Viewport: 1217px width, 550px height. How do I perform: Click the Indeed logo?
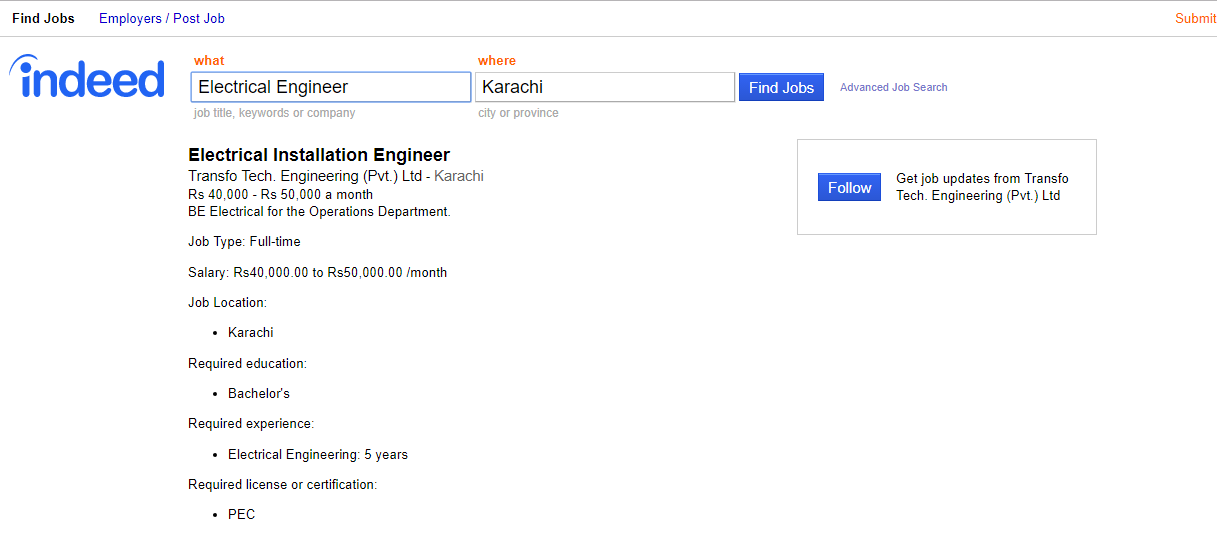pyautogui.click(x=87, y=76)
